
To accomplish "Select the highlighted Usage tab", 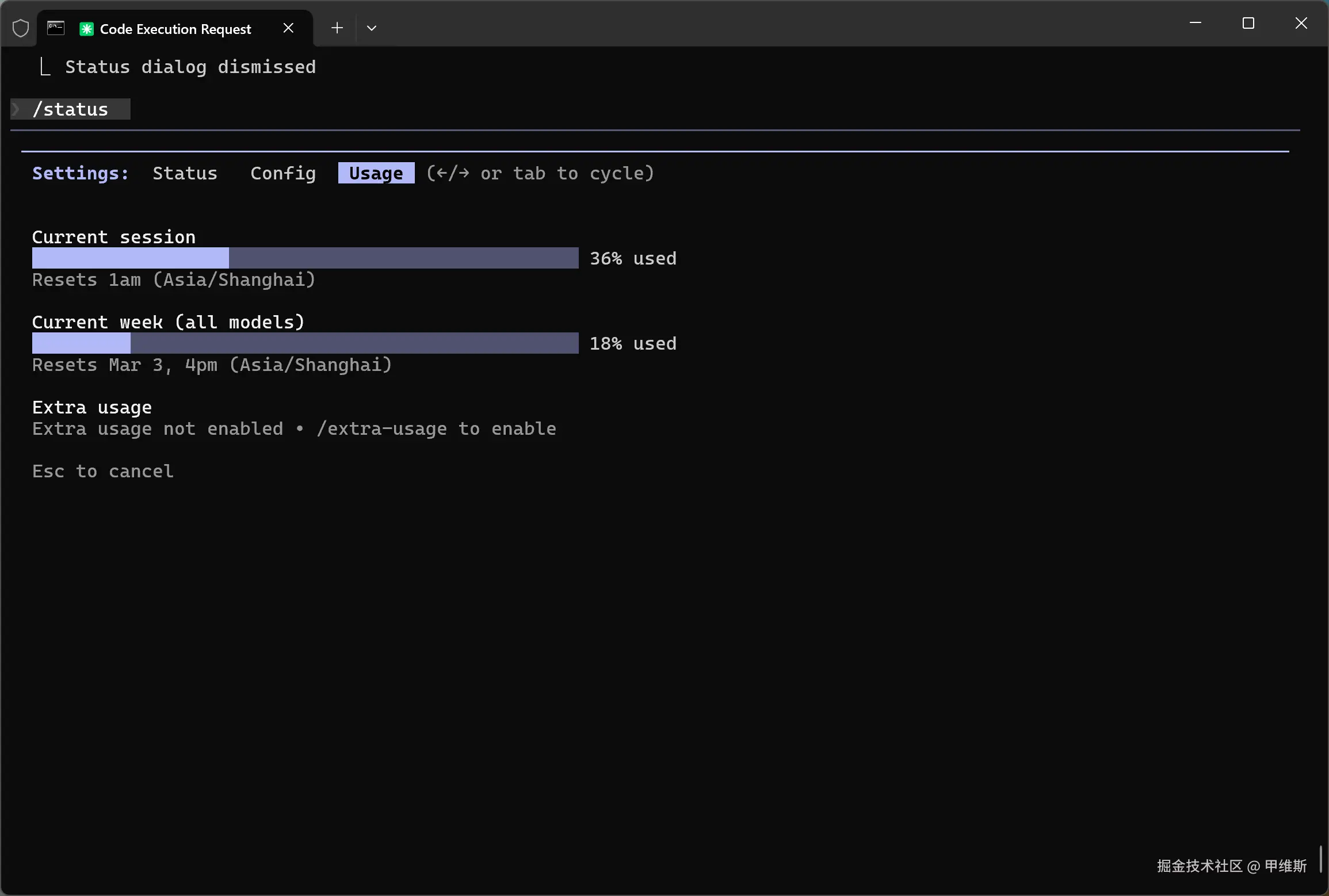I will pyautogui.click(x=376, y=173).
